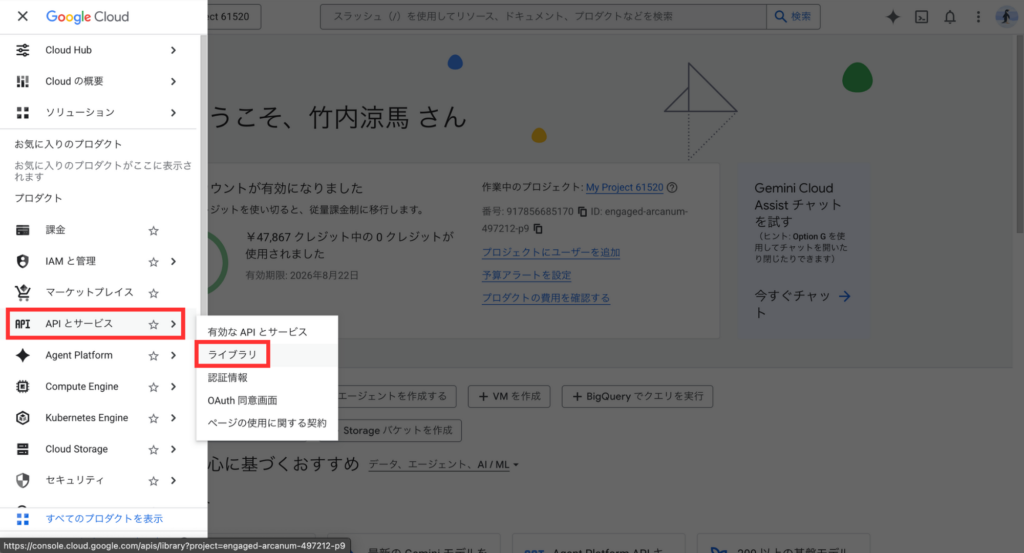Expand the ソリューション submenu chevron

click(173, 113)
